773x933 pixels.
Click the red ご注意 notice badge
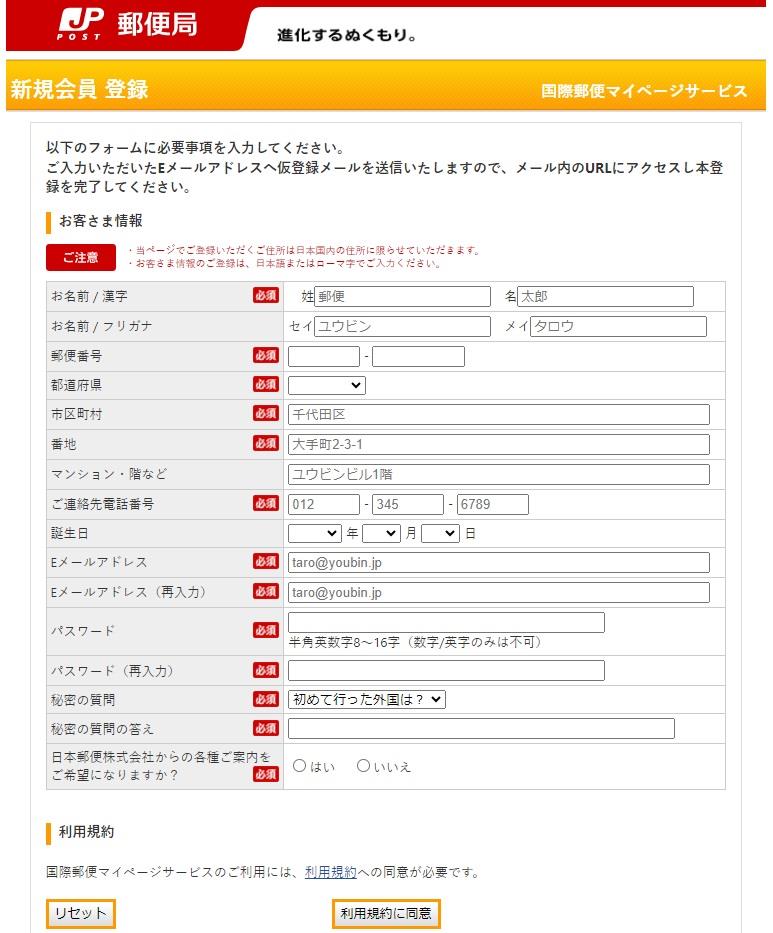(x=81, y=257)
